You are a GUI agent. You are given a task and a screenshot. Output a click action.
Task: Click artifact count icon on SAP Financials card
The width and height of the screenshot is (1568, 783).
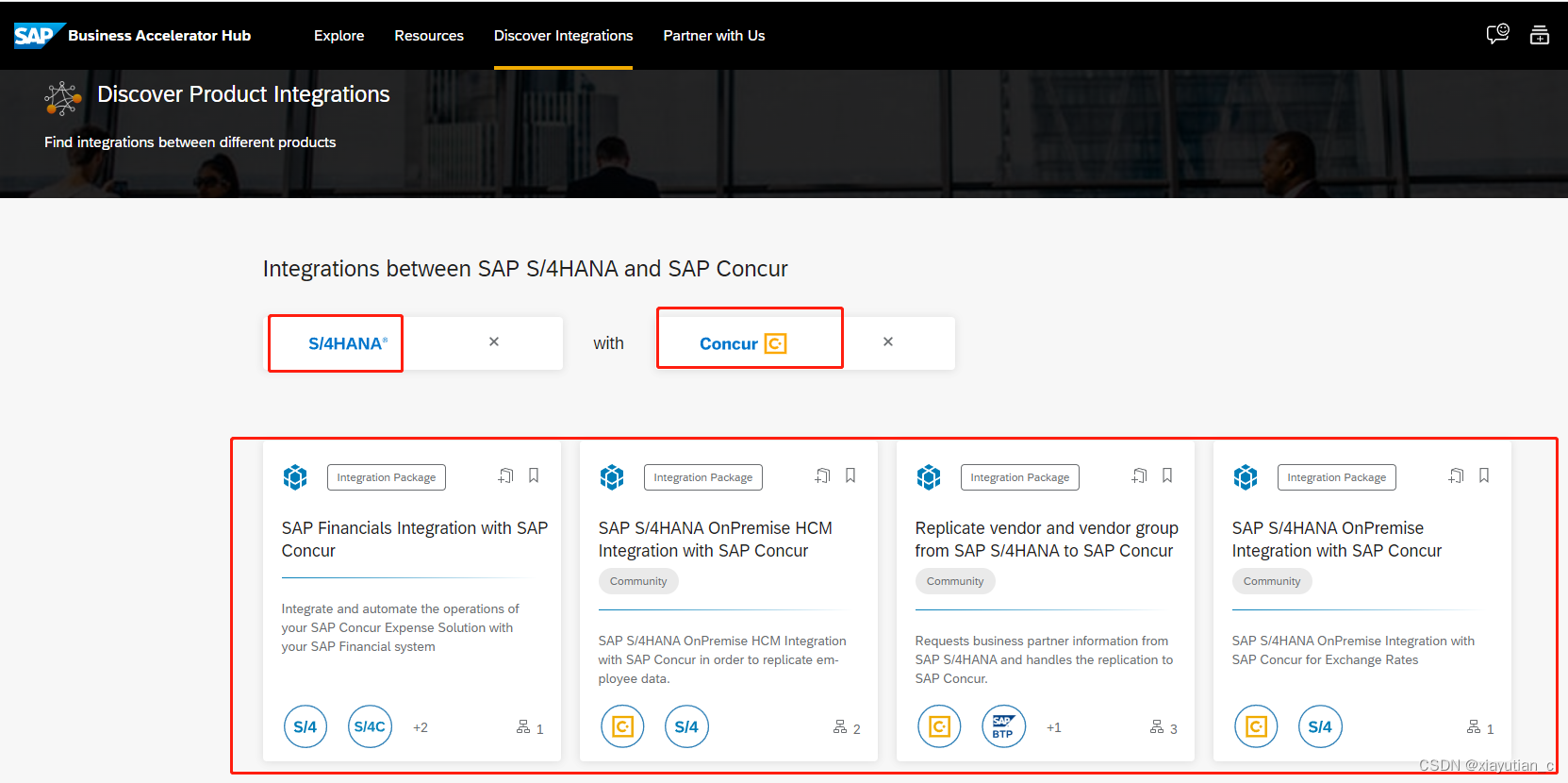click(x=523, y=726)
